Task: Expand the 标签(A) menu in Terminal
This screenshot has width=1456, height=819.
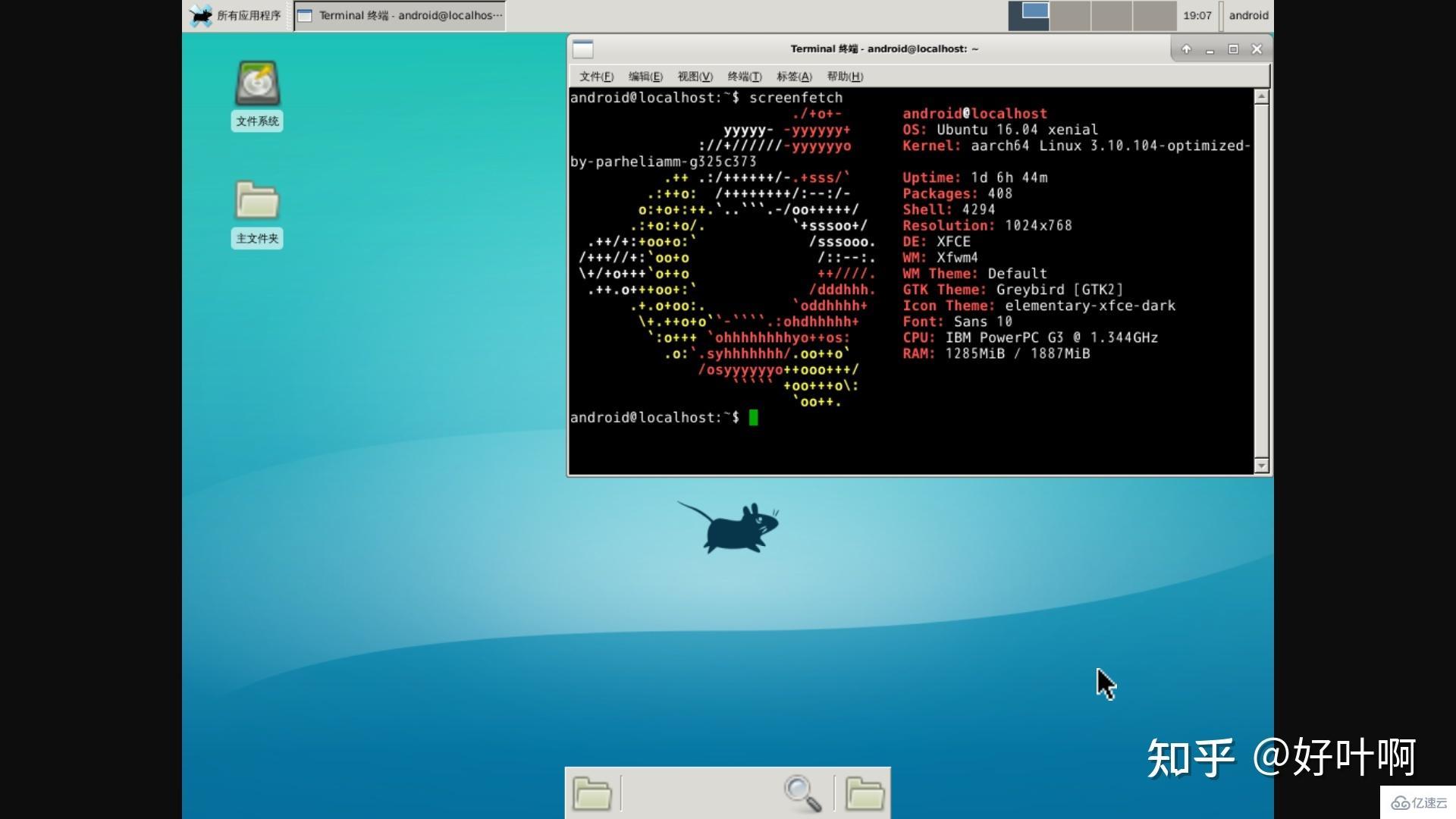Action: [x=797, y=76]
